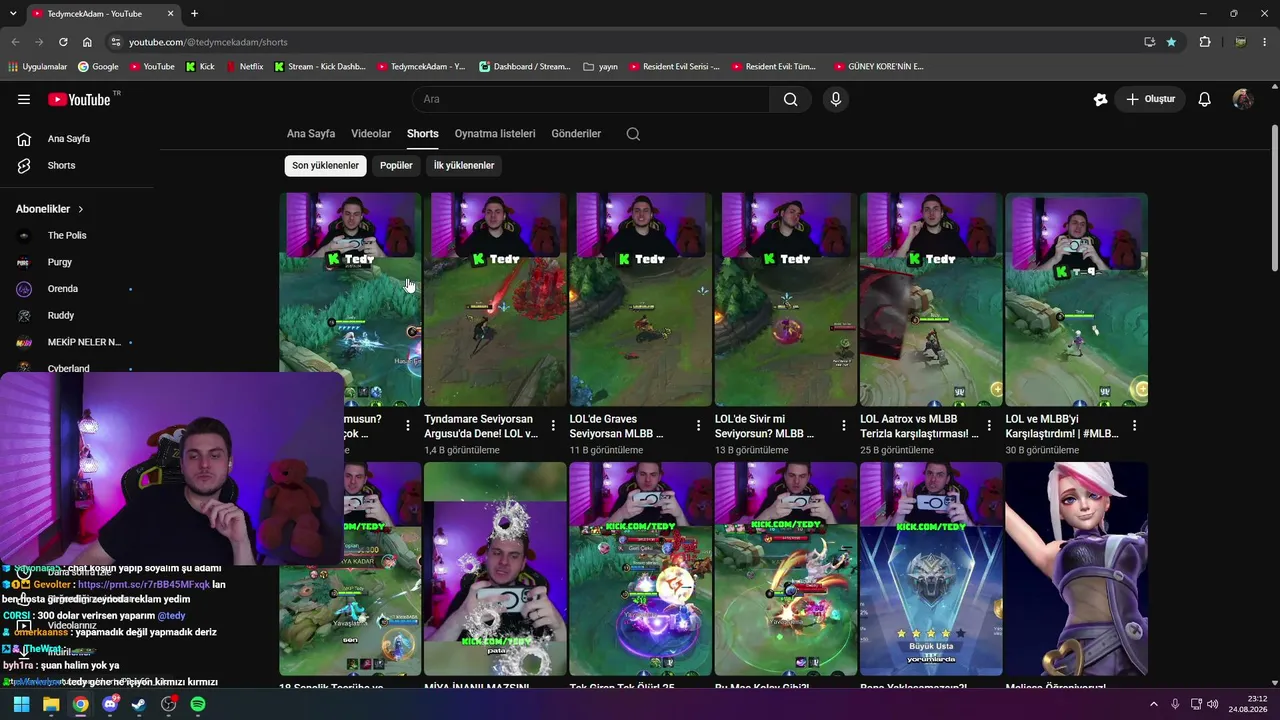Open Windows Start menu
Screen dimensions: 1280x720
pyautogui.click(x=21, y=704)
